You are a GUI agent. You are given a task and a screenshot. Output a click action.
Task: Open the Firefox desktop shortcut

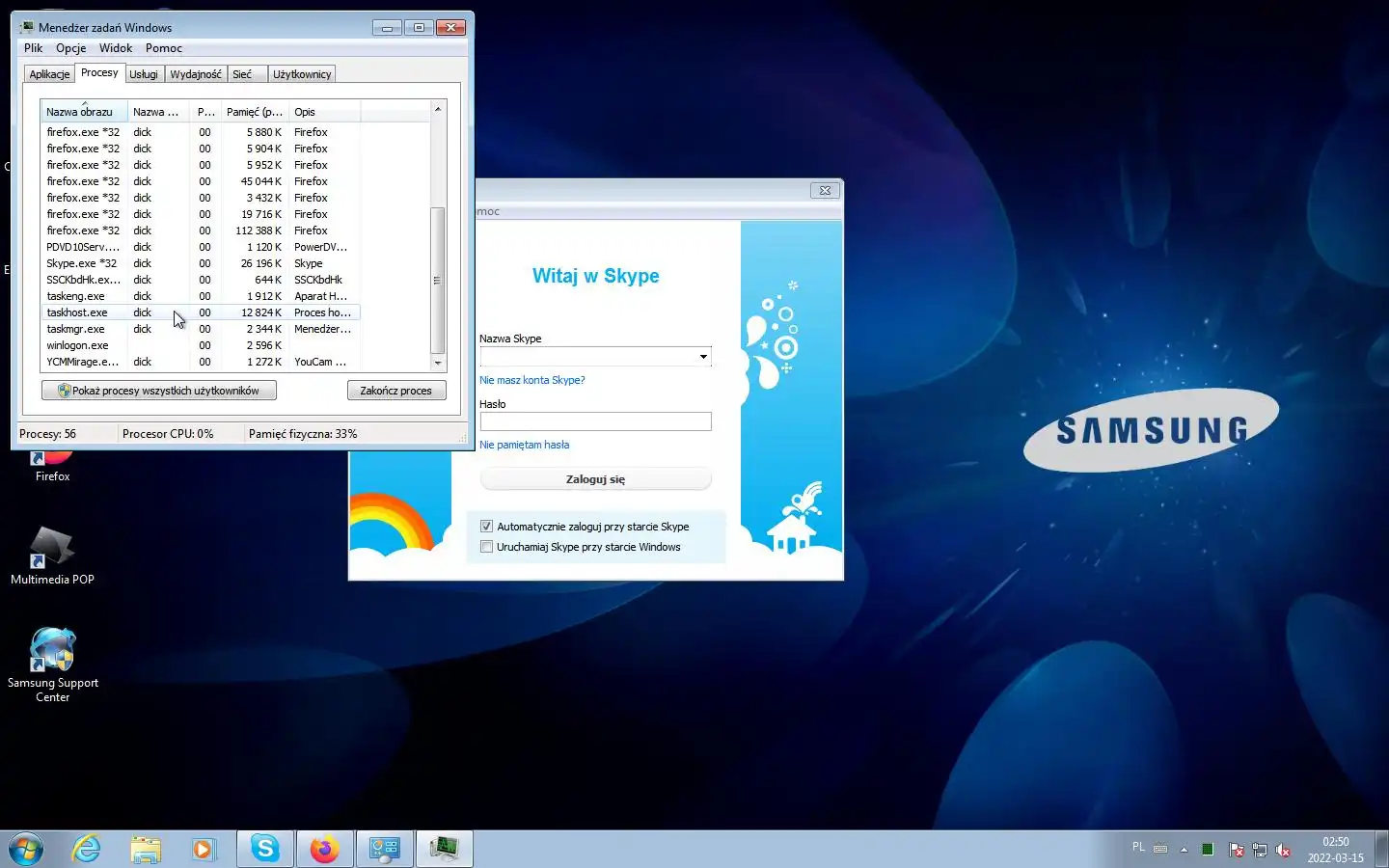tap(52, 465)
